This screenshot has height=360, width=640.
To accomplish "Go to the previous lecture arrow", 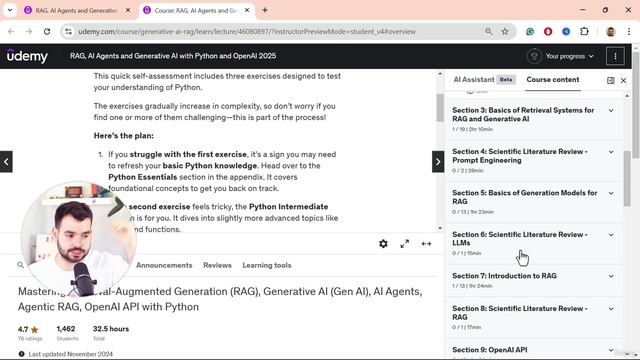I will (x=6, y=162).
